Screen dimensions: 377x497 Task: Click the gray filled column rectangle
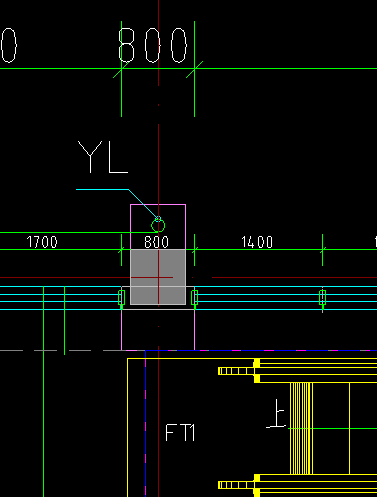pyautogui.click(x=158, y=277)
